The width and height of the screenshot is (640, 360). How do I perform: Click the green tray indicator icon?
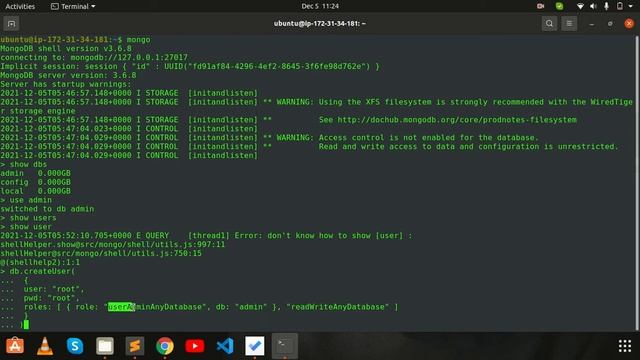pyautogui.click(x=559, y=6)
